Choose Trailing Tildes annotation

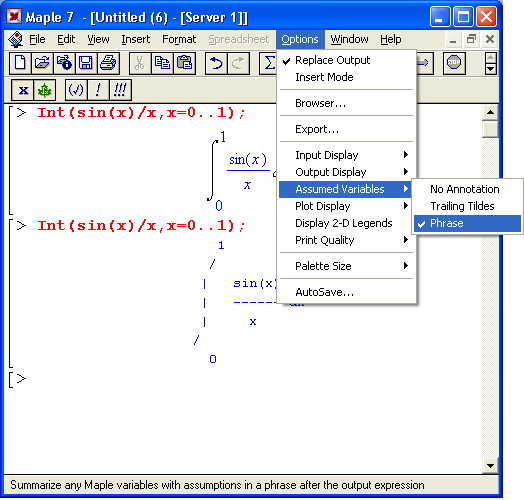click(x=467, y=206)
